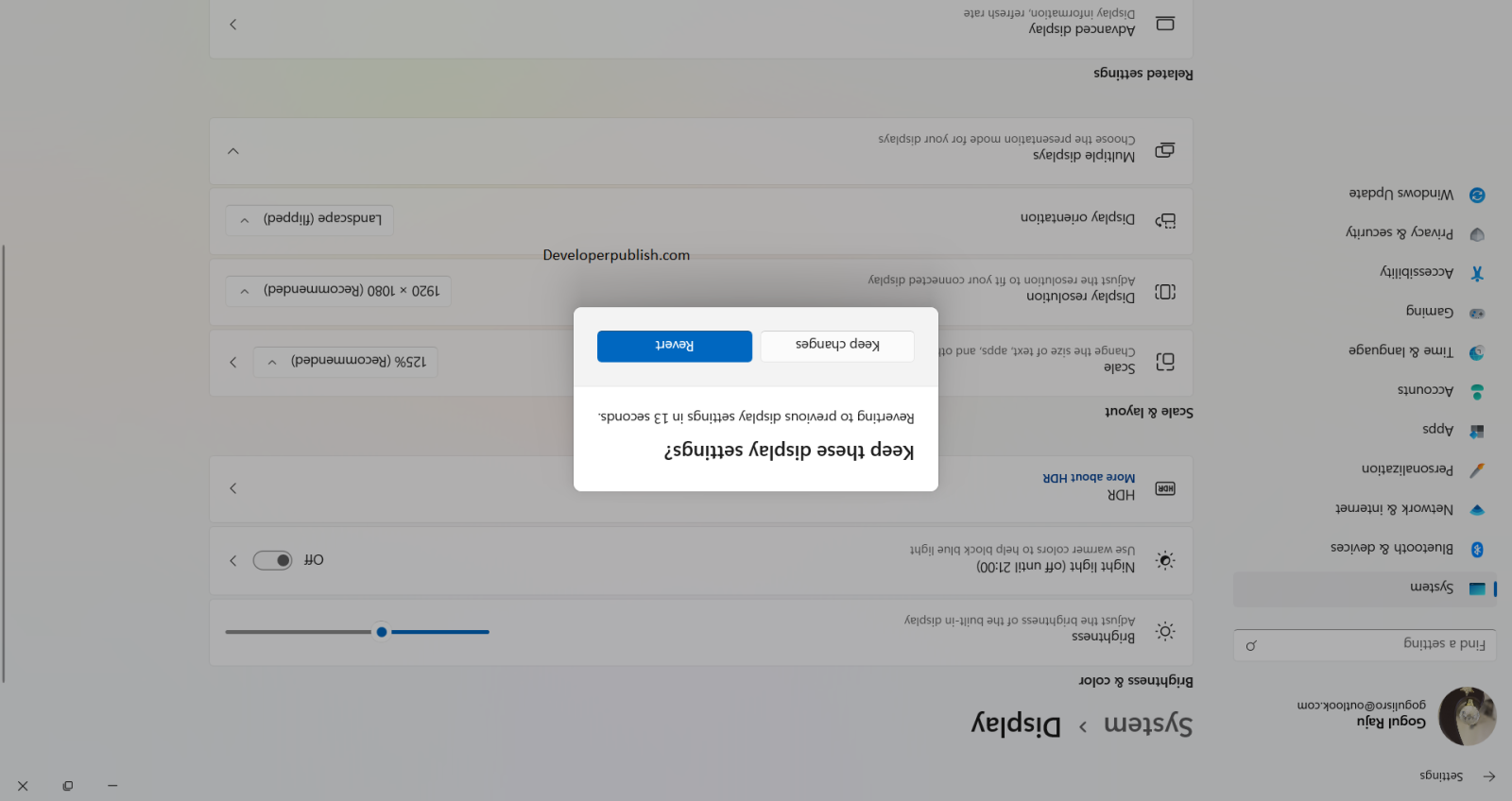Click the More about HDR link

coord(1089,478)
